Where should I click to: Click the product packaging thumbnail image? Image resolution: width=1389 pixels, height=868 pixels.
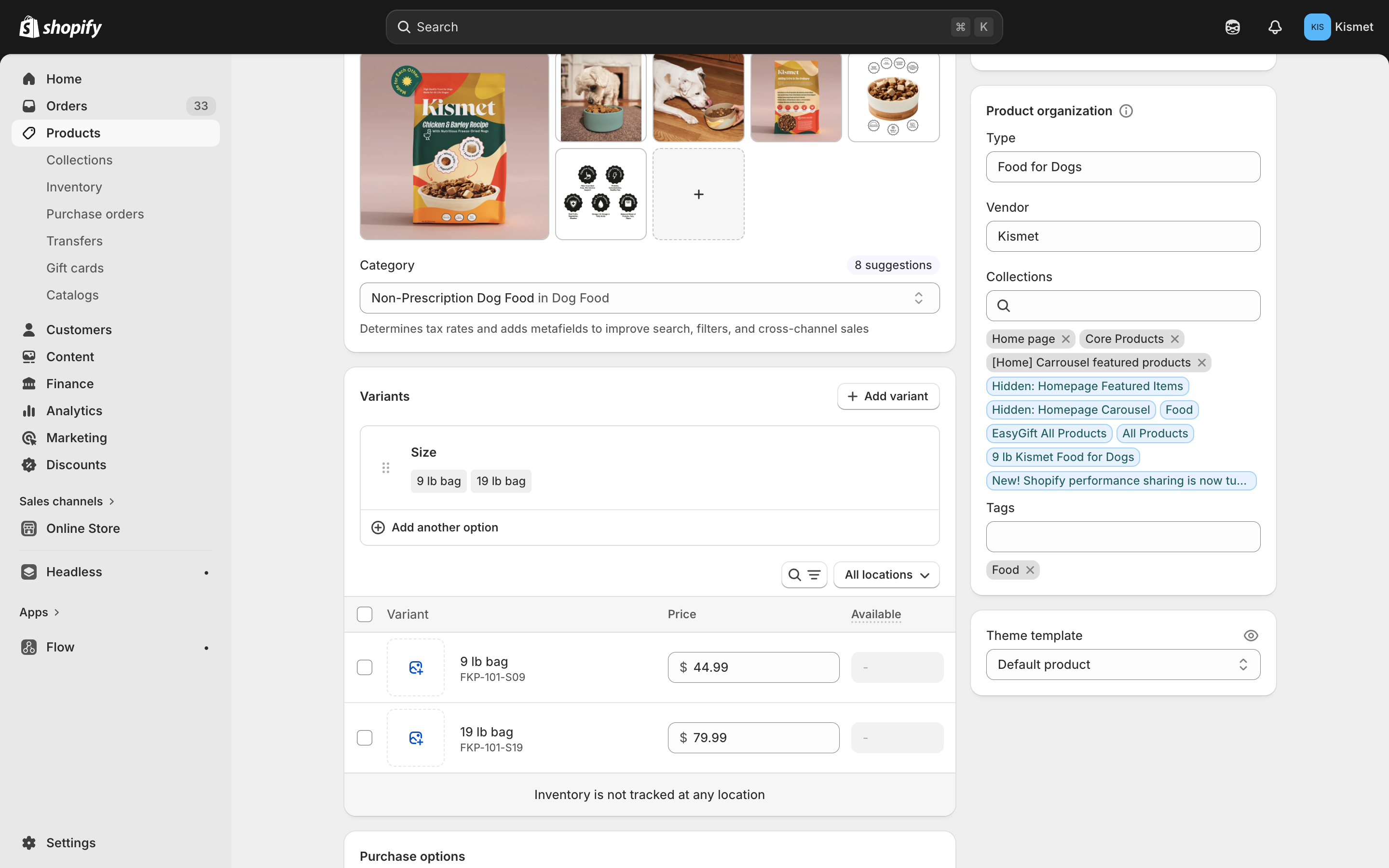[x=454, y=147]
